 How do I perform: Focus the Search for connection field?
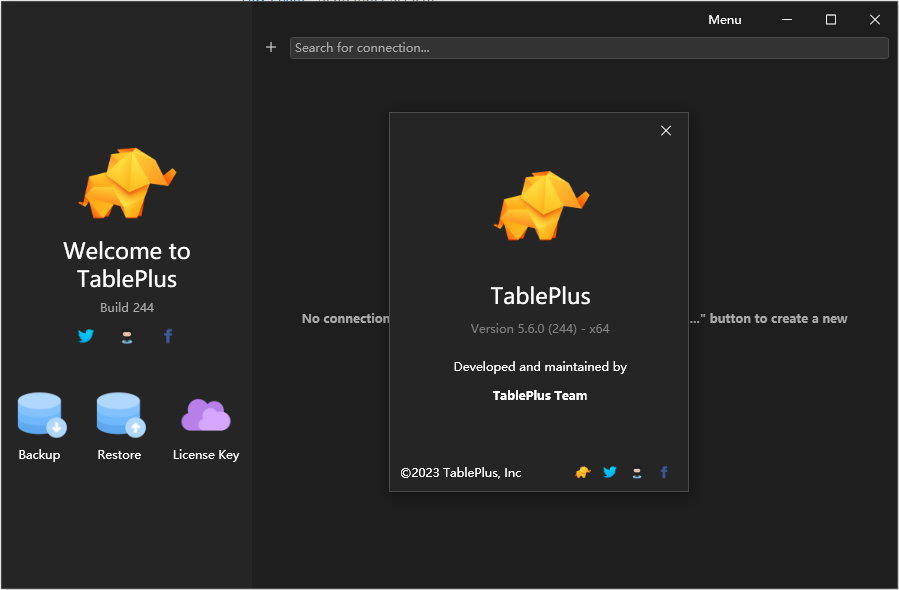[589, 48]
